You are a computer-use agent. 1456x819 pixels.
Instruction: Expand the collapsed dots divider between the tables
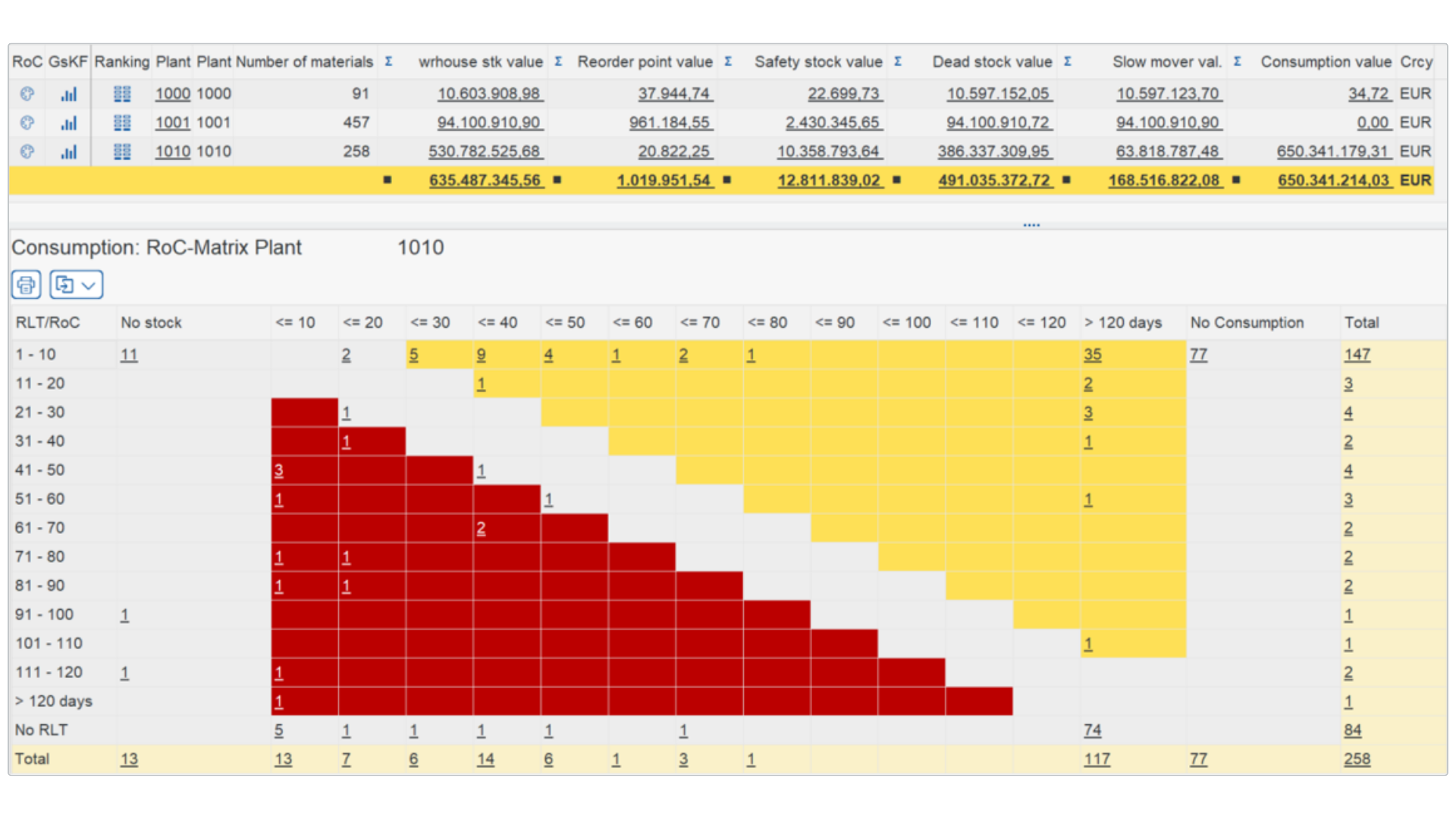1031,224
